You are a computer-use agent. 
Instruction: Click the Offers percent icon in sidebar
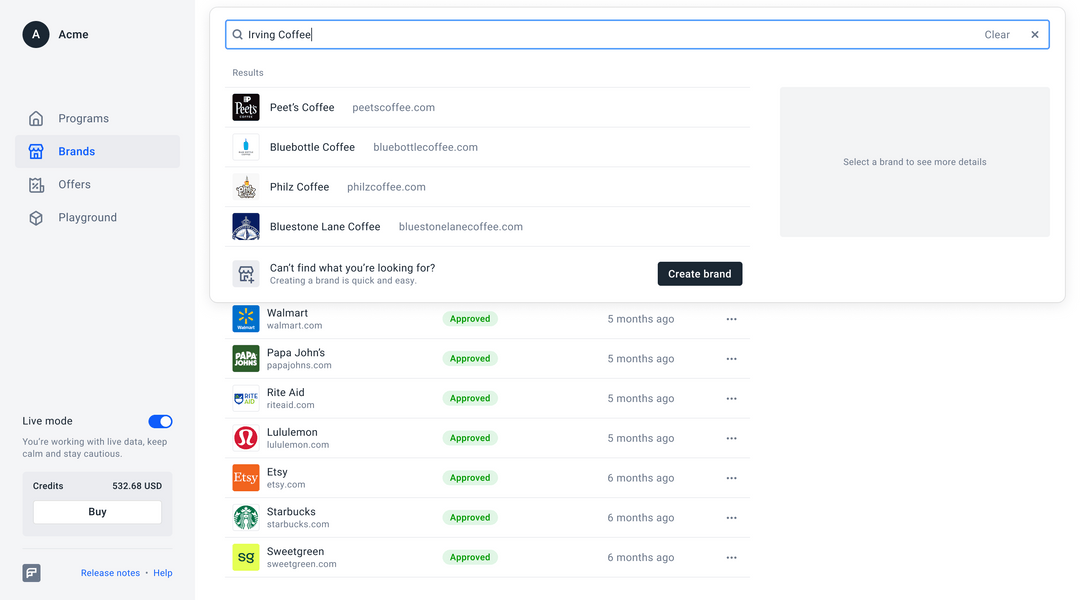(36, 185)
